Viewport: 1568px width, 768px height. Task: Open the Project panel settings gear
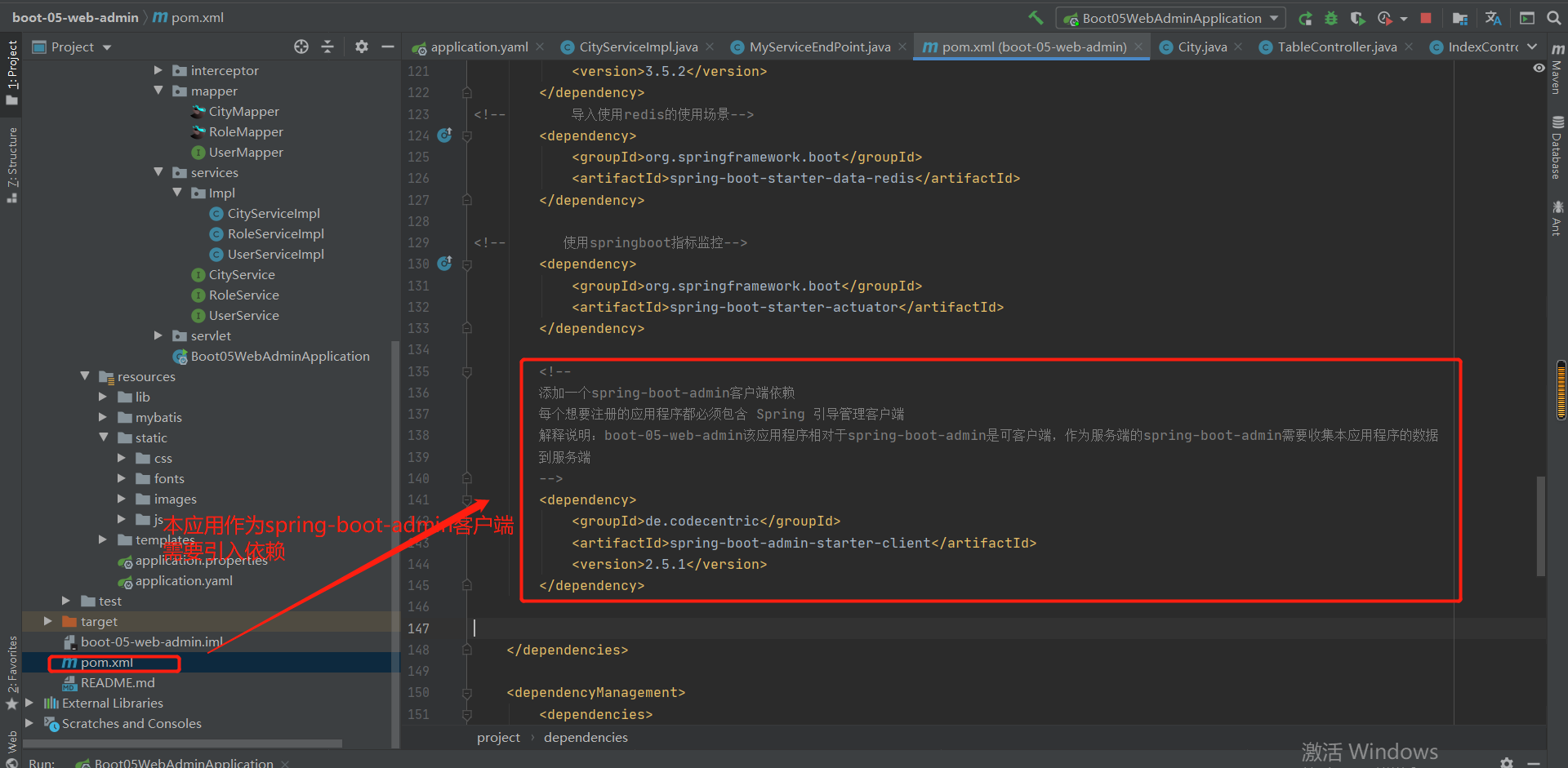[362, 47]
